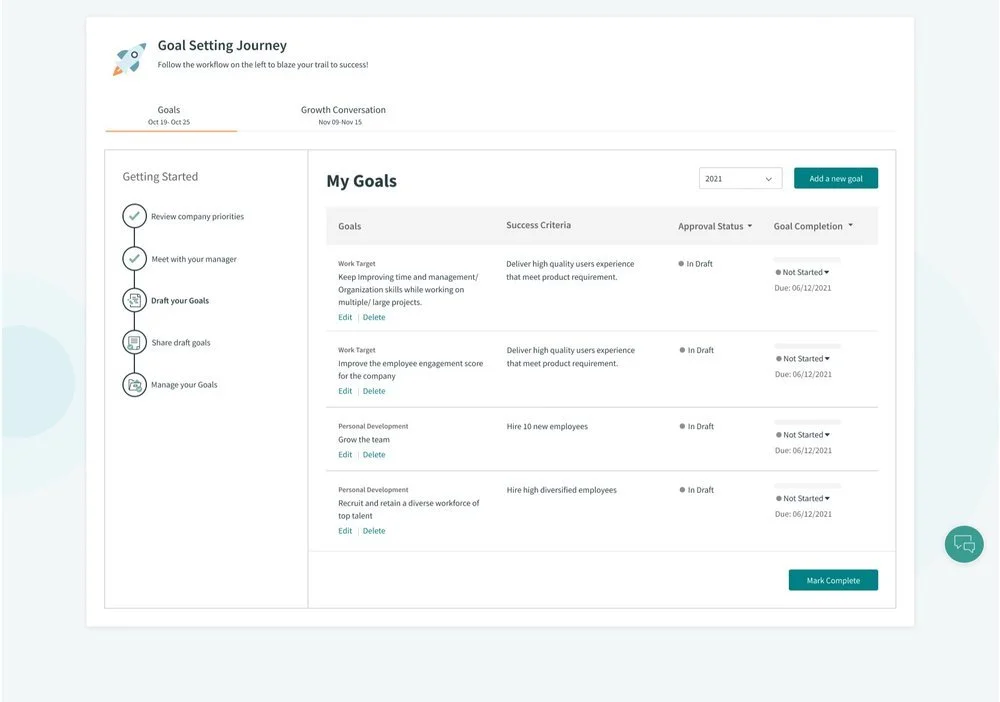Open Not Started dropdown for time management goal
Screen dimensions: 1000x702
tap(802, 272)
